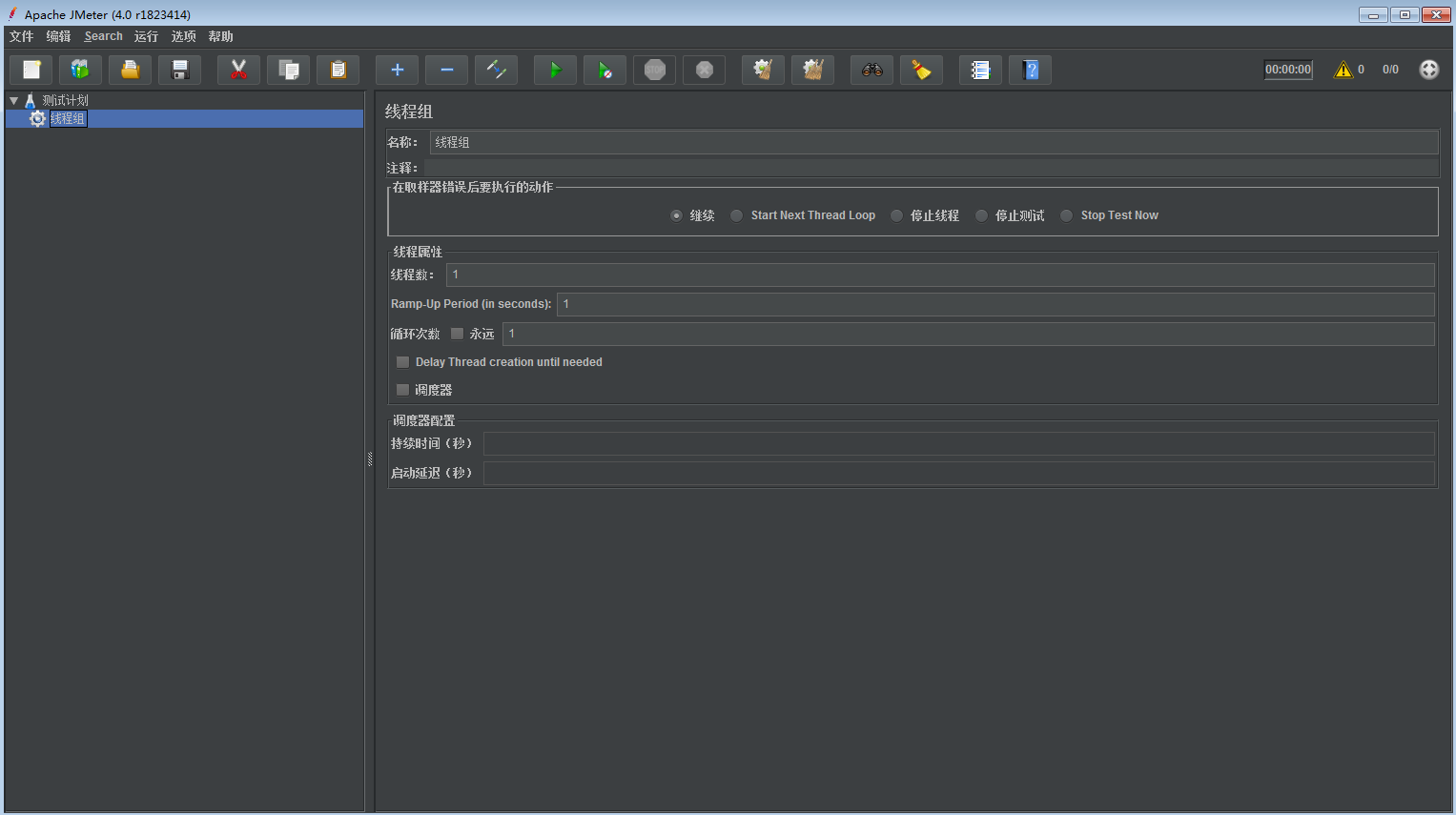Enable Delay Thread creation until needed
The image size is (1456, 815).
pos(402,362)
